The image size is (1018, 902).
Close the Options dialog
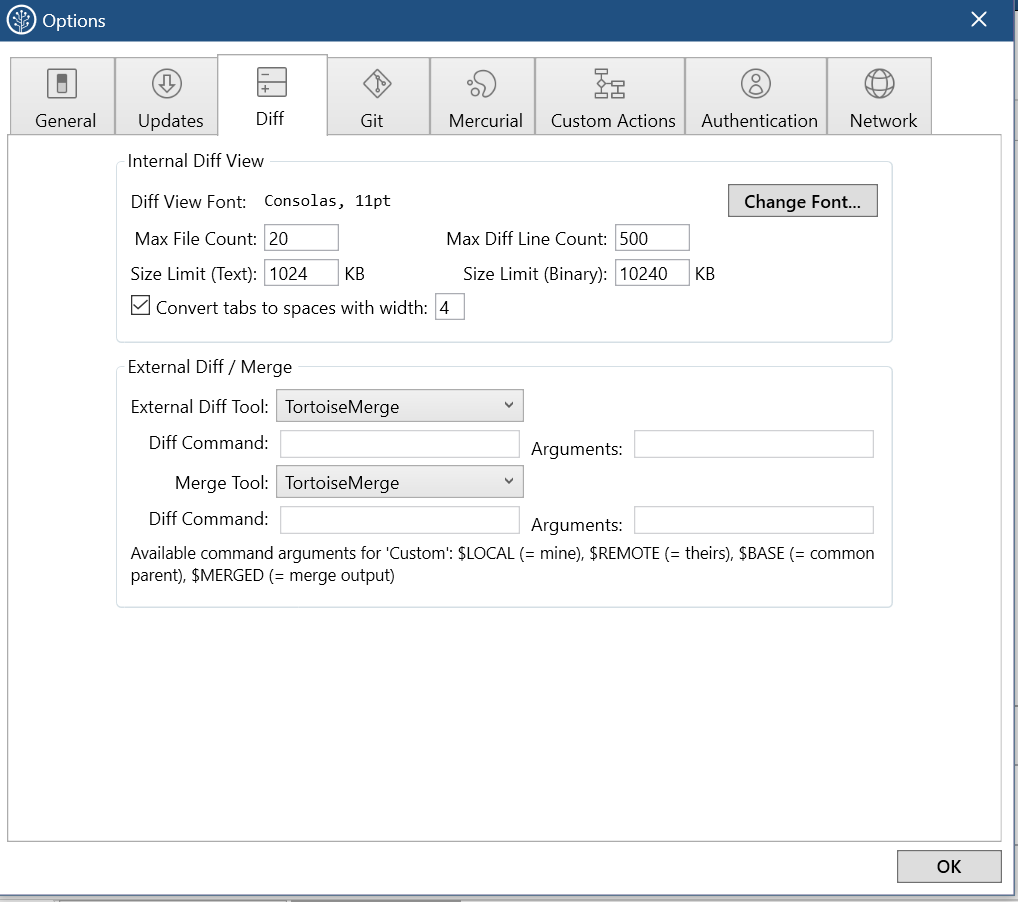pyautogui.click(x=979, y=19)
